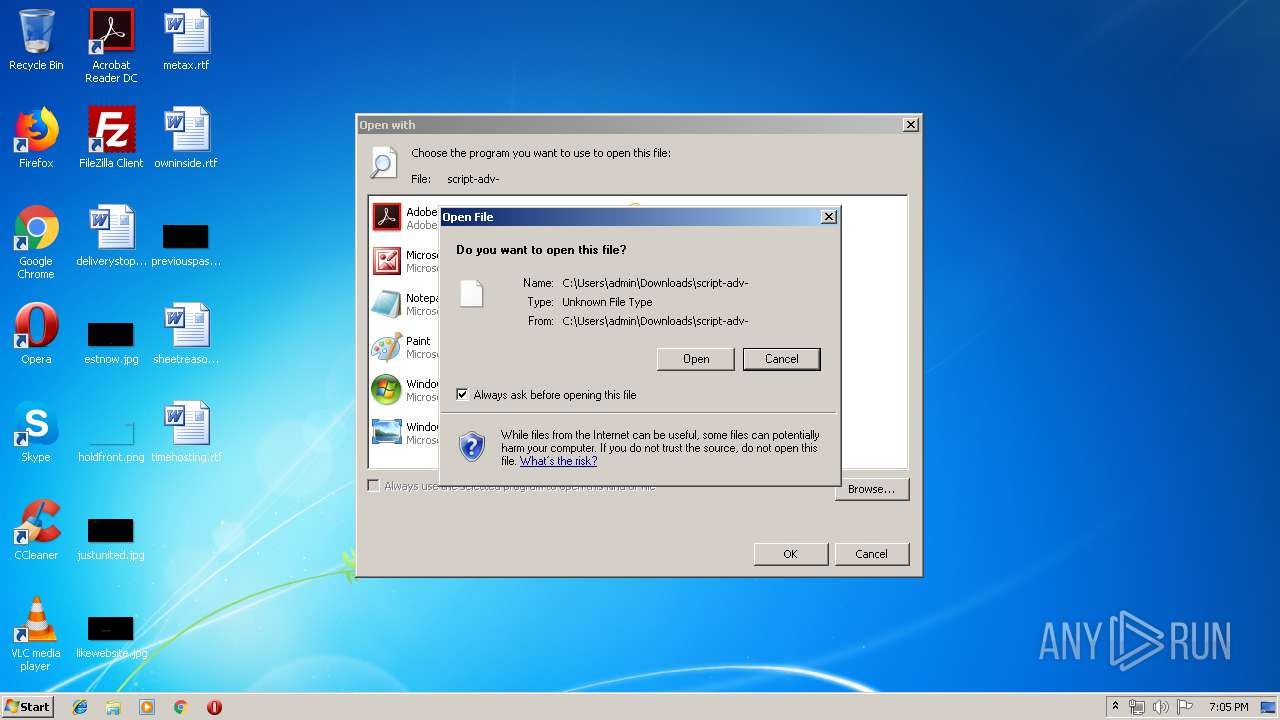Open the media player taskbar icon

coord(147,707)
